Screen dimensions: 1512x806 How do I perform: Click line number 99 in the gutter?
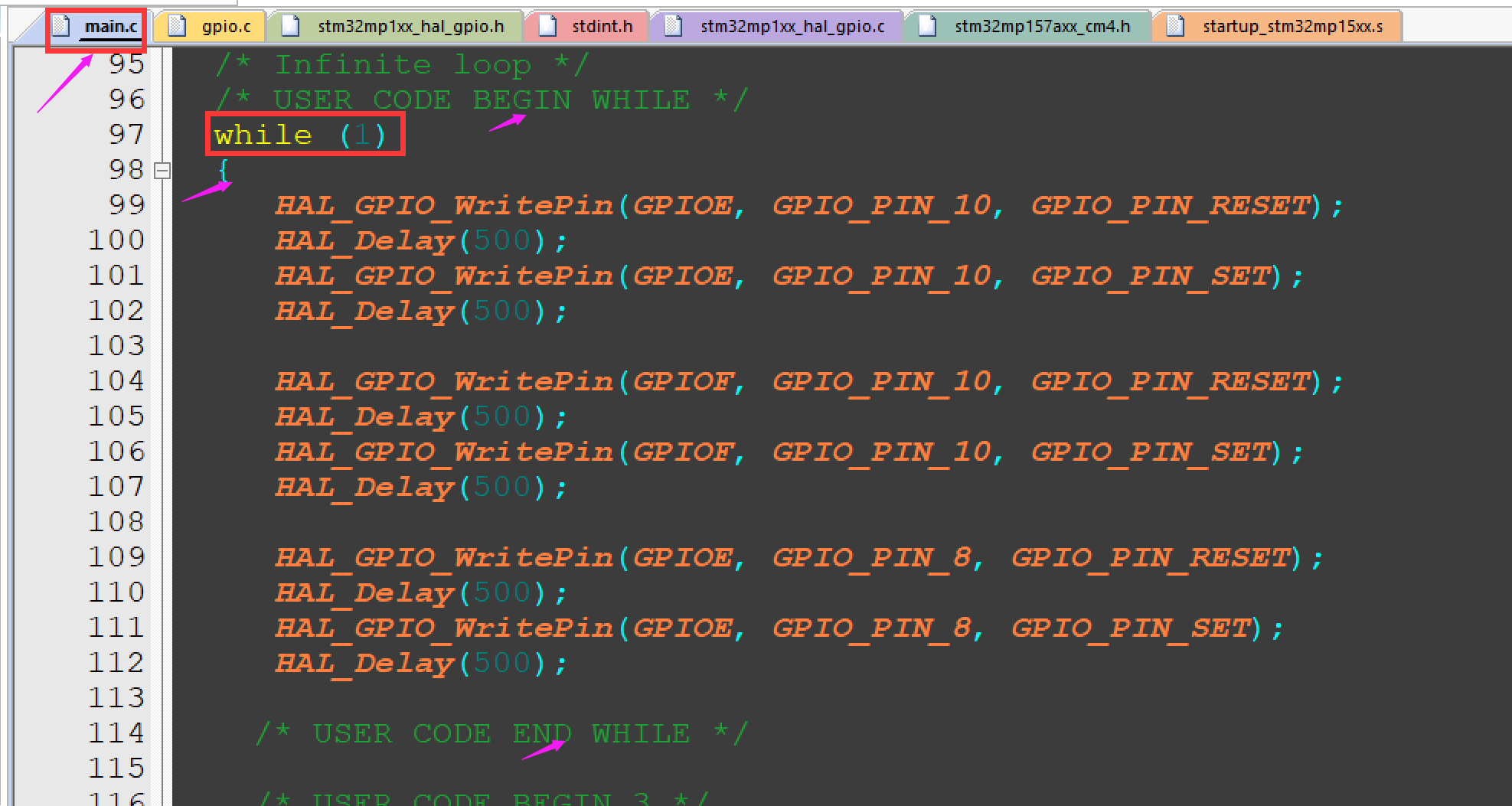pyautogui.click(x=126, y=204)
